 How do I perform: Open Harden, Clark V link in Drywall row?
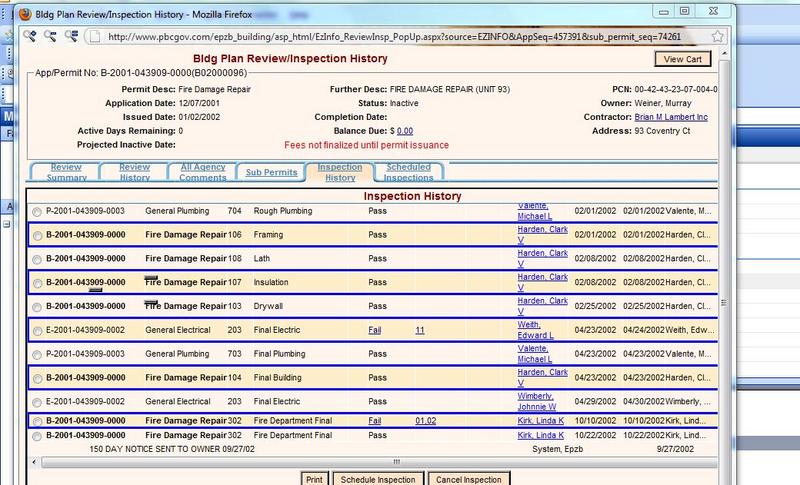[x=542, y=306]
